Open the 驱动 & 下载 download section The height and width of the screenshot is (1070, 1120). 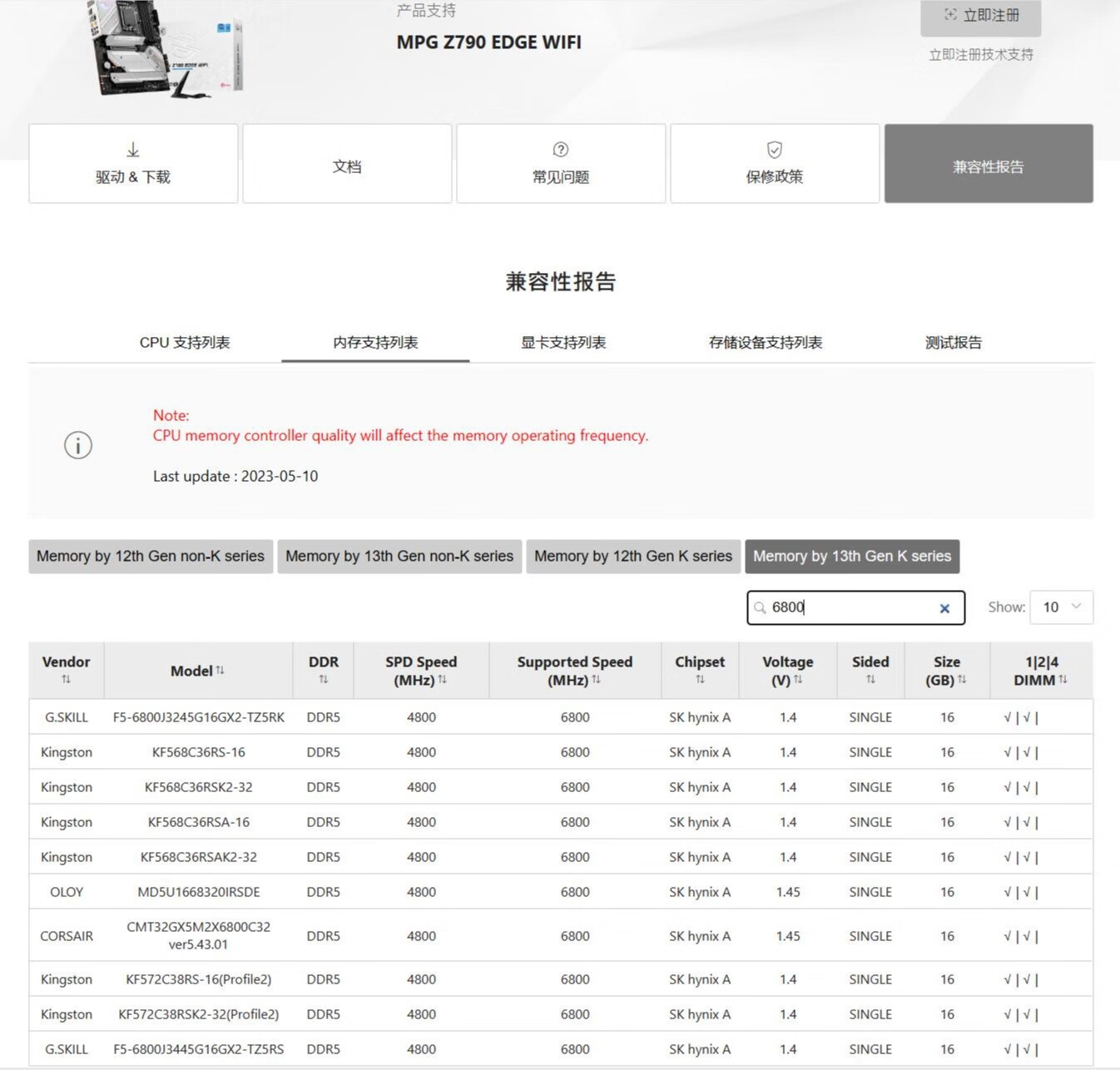[x=133, y=163]
